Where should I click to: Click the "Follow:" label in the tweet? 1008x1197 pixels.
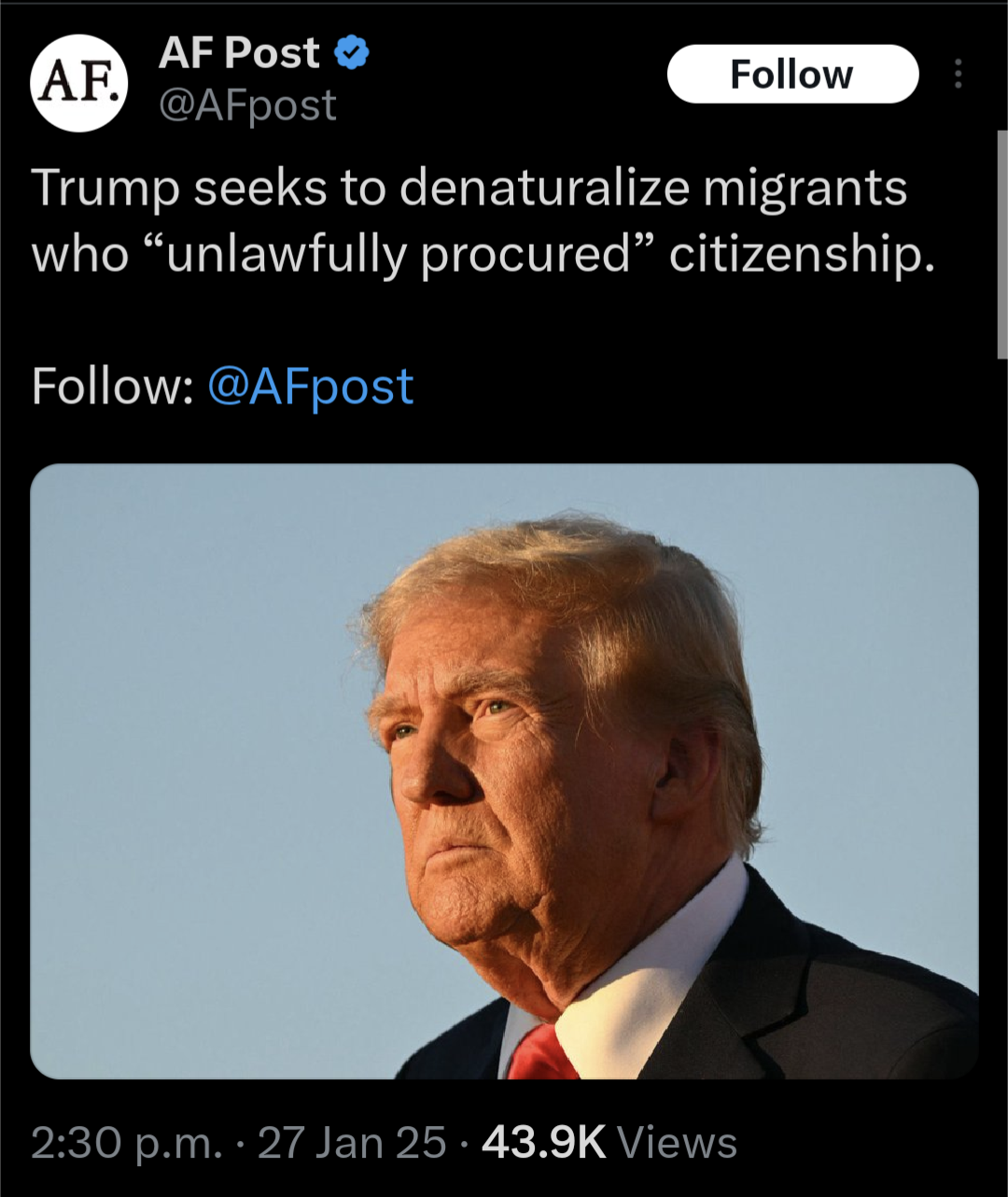tap(113, 387)
